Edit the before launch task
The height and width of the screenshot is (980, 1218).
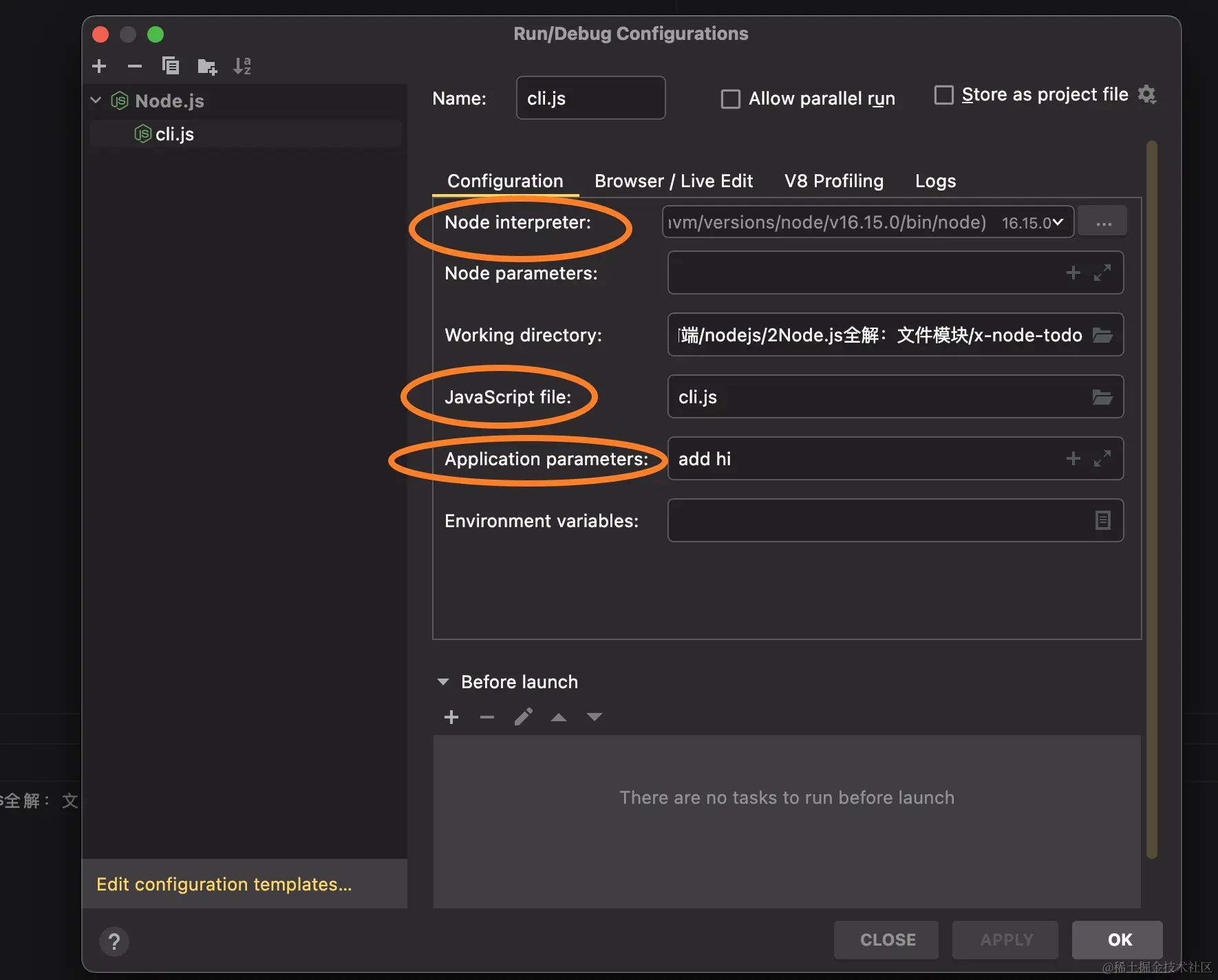pos(523,717)
